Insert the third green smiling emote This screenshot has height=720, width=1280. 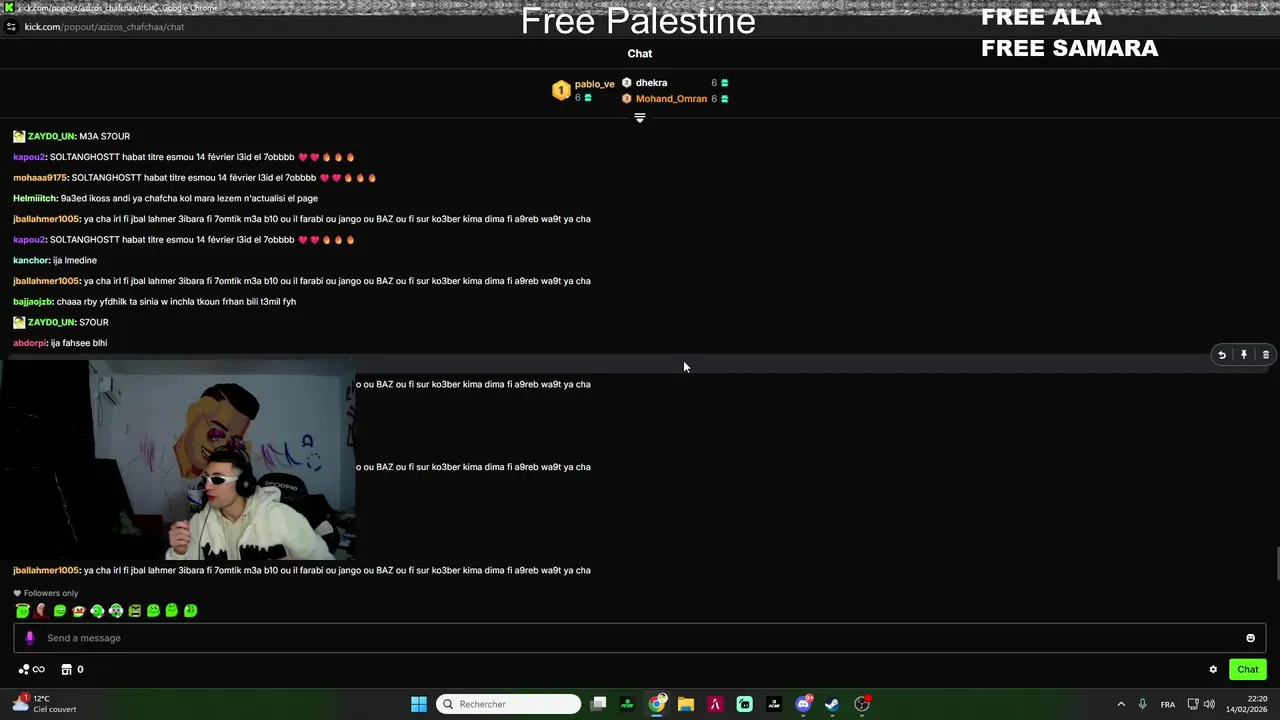[x=60, y=610]
